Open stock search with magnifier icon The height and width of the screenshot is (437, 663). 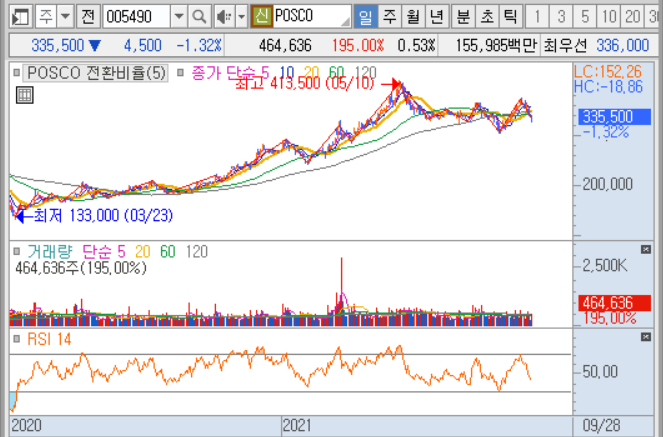click(x=199, y=17)
